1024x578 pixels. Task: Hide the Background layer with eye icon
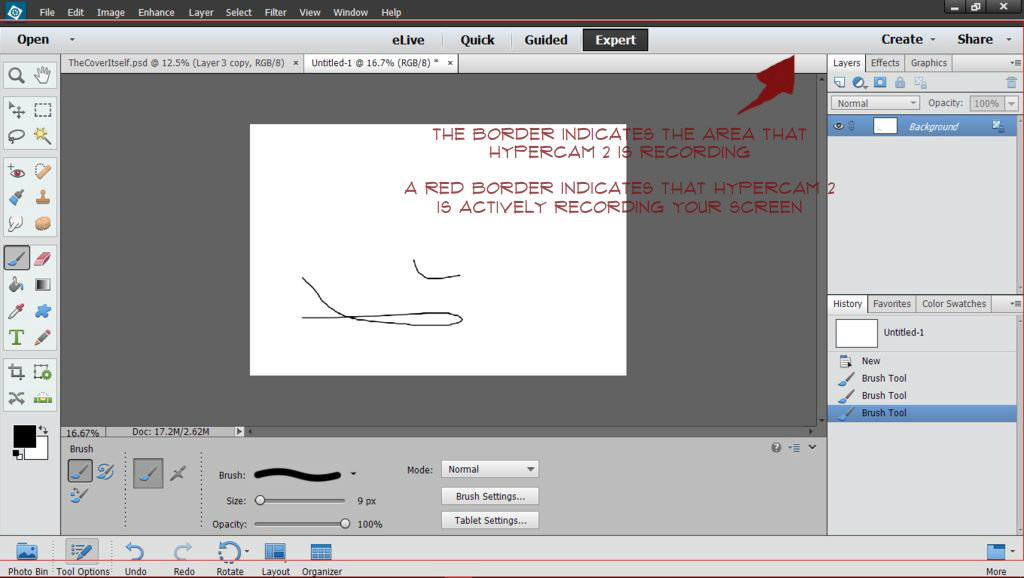pos(839,126)
